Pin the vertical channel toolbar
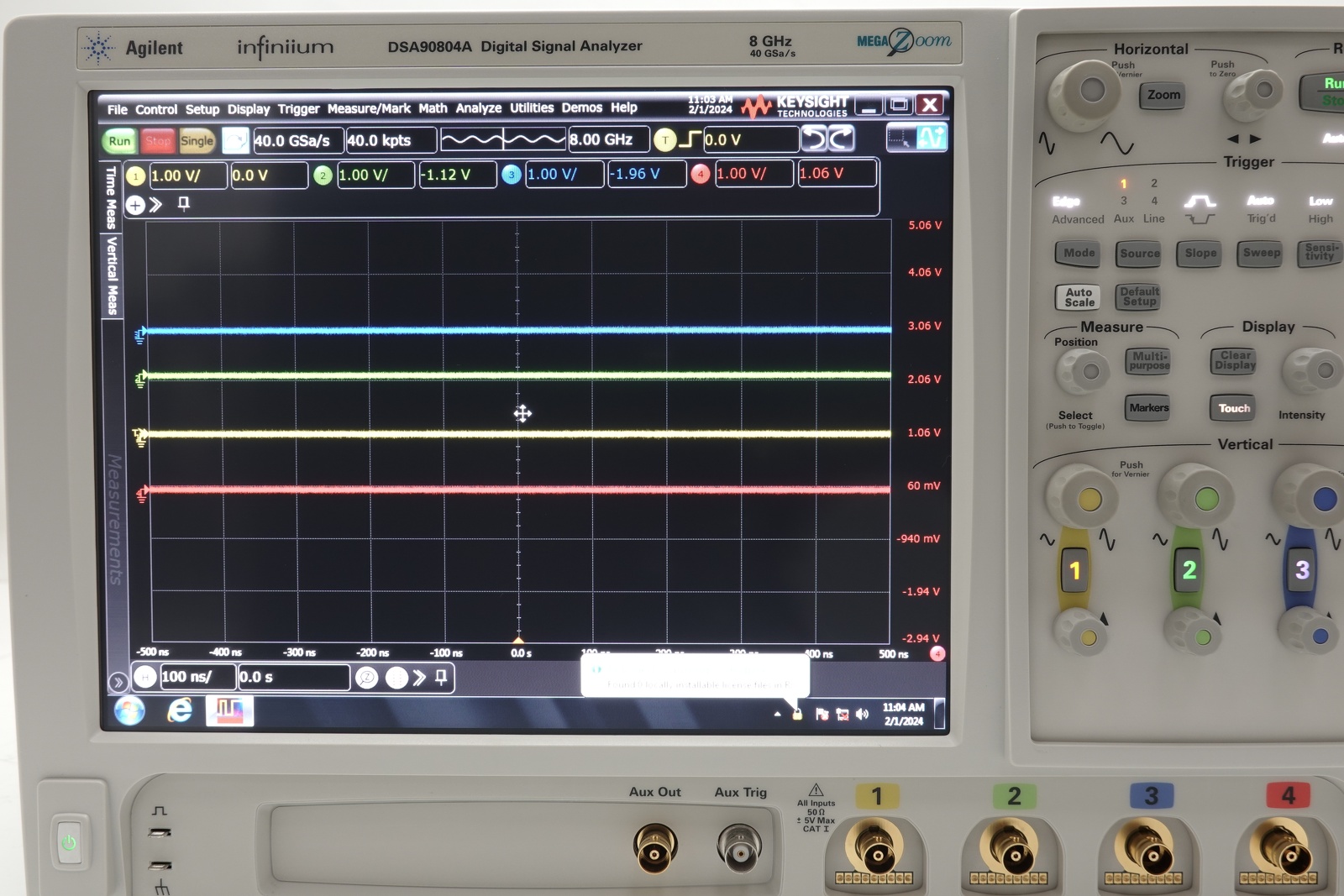The width and height of the screenshot is (1344, 896). click(x=184, y=204)
